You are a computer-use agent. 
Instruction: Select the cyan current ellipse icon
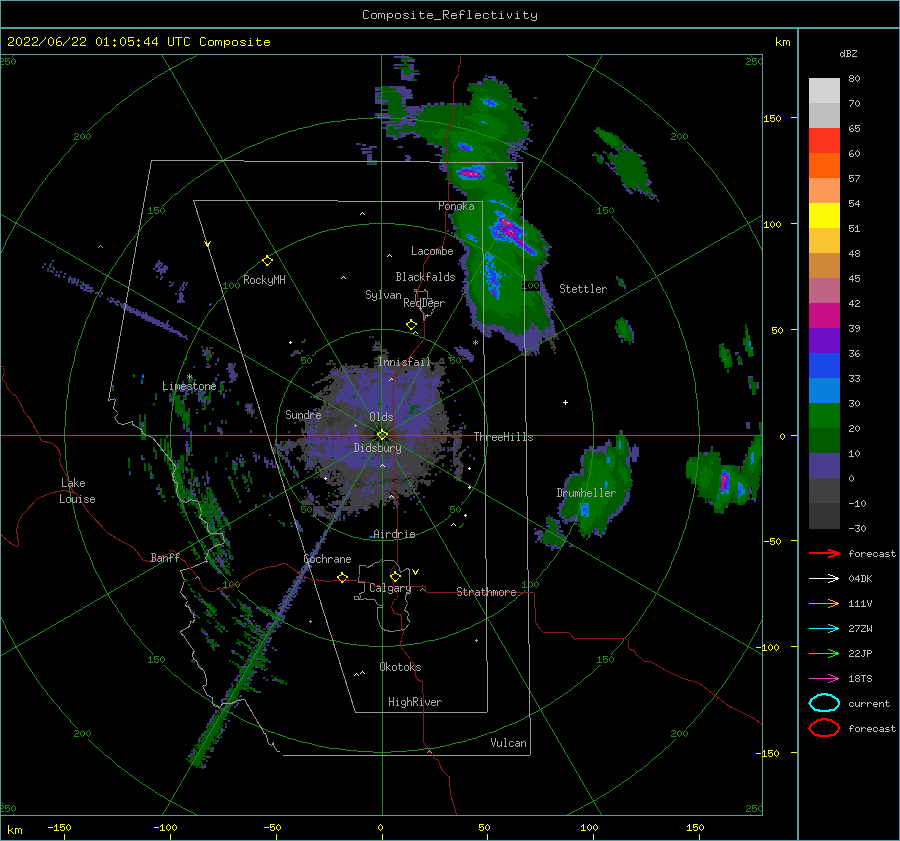pos(824,703)
